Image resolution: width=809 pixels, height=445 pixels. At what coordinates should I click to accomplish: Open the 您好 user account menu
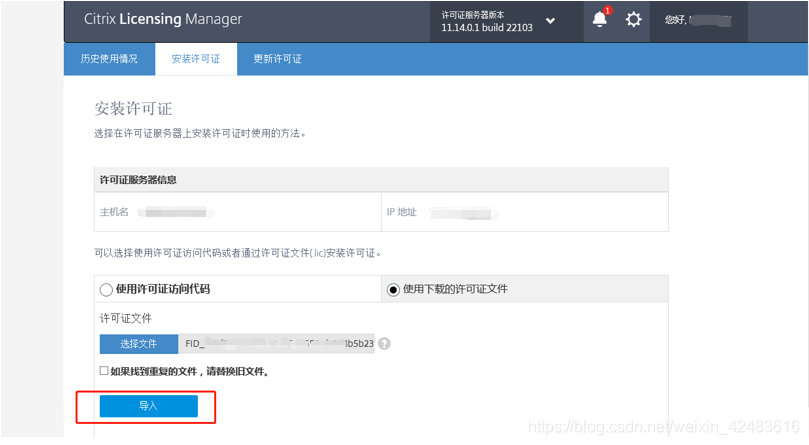coord(697,20)
